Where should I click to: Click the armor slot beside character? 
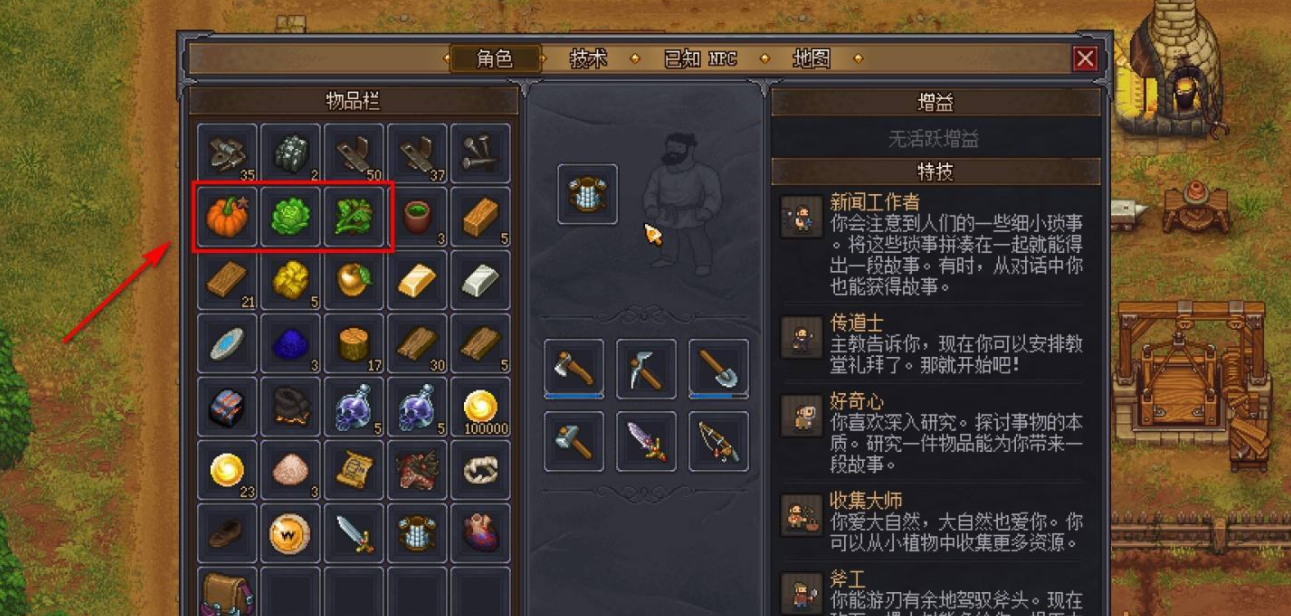pyautogui.click(x=587, y=194)
